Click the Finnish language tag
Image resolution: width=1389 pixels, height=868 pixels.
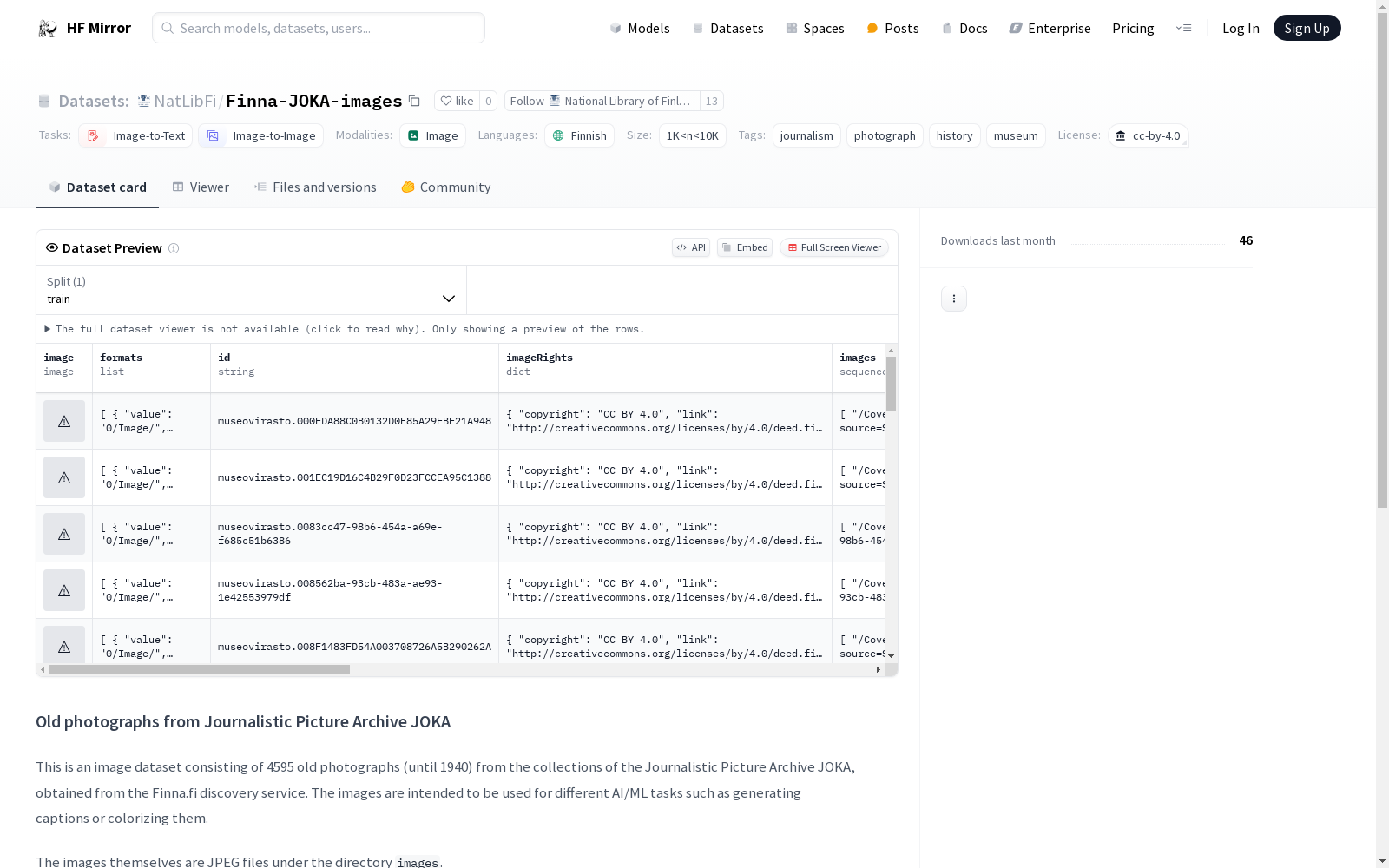coord(579,135)
